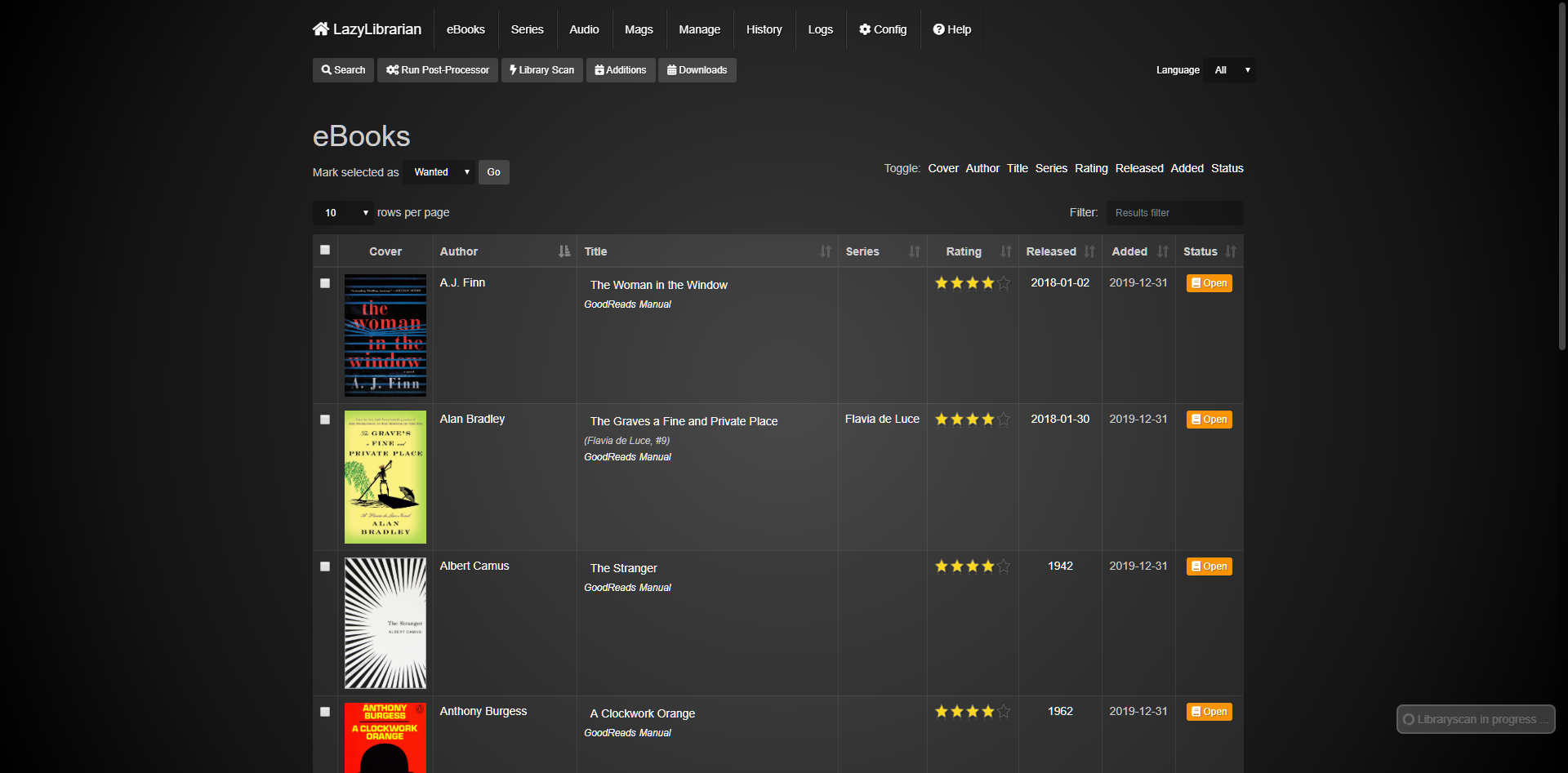1568x773 pixels.
Task: Sort by Rating using its sort arrows
Action: tap(1006, 251)
